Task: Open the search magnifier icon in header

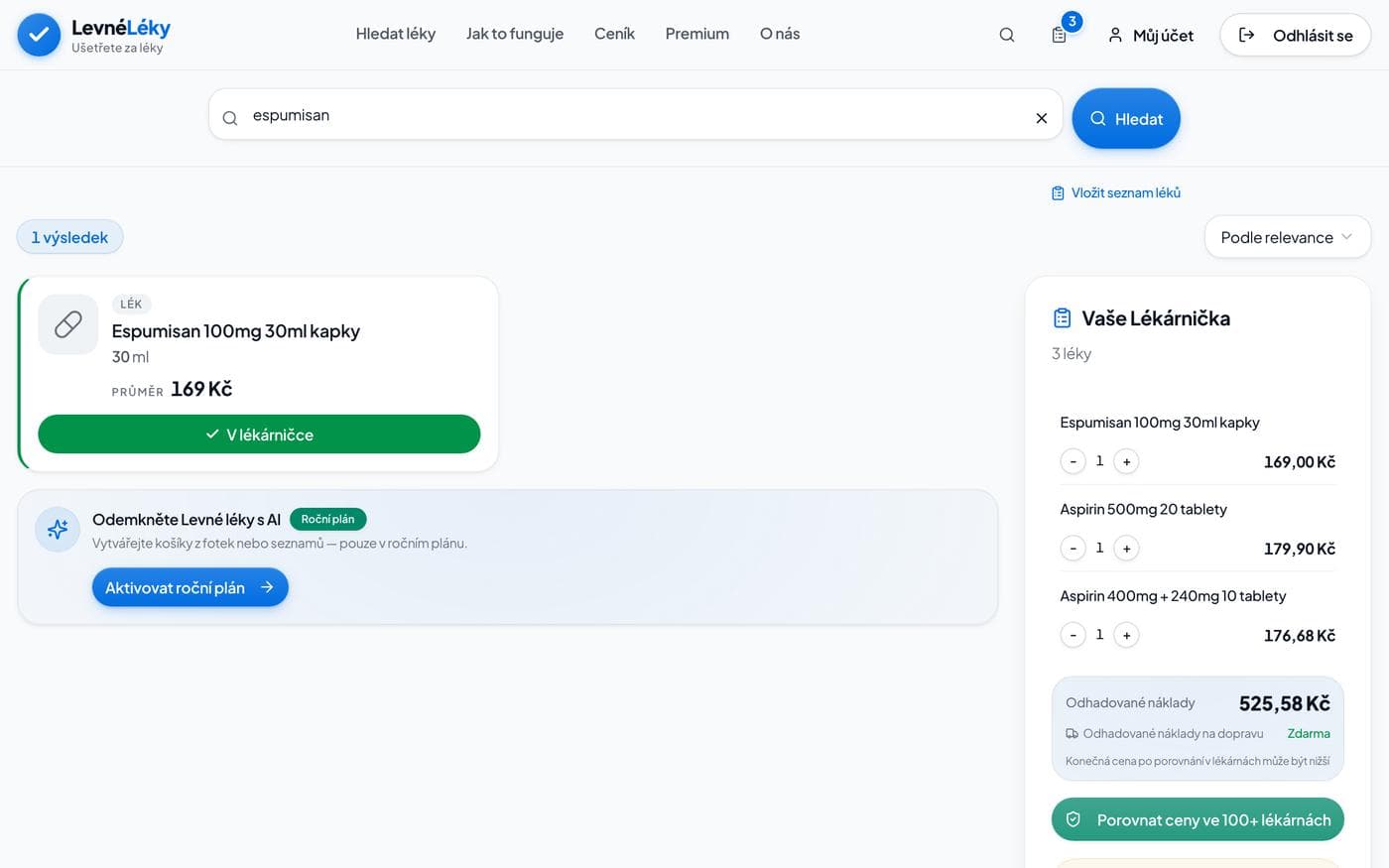Action: coord(1007,35)
